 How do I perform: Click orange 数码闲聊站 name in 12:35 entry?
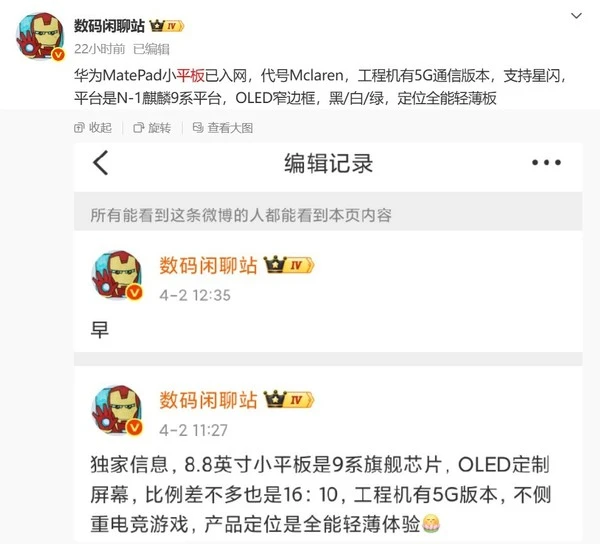[x=208, y=265]
